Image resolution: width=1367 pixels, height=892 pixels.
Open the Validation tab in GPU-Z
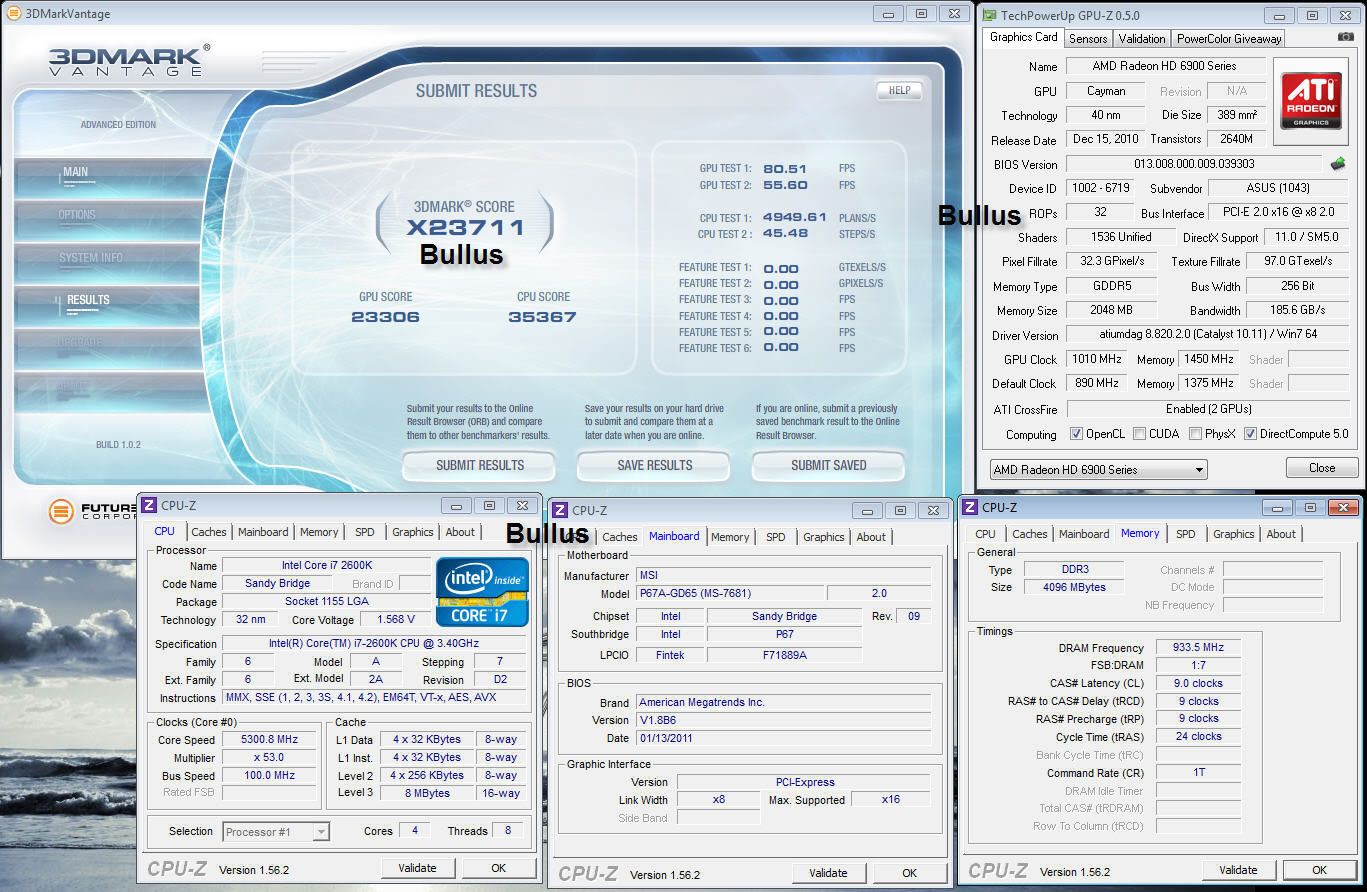coord(1141,39)
